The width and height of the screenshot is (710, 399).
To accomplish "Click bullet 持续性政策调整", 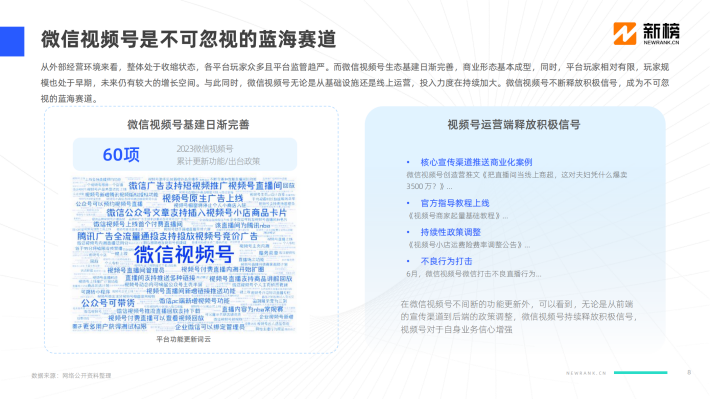I will pyautogui.click(x=451, y=232).
